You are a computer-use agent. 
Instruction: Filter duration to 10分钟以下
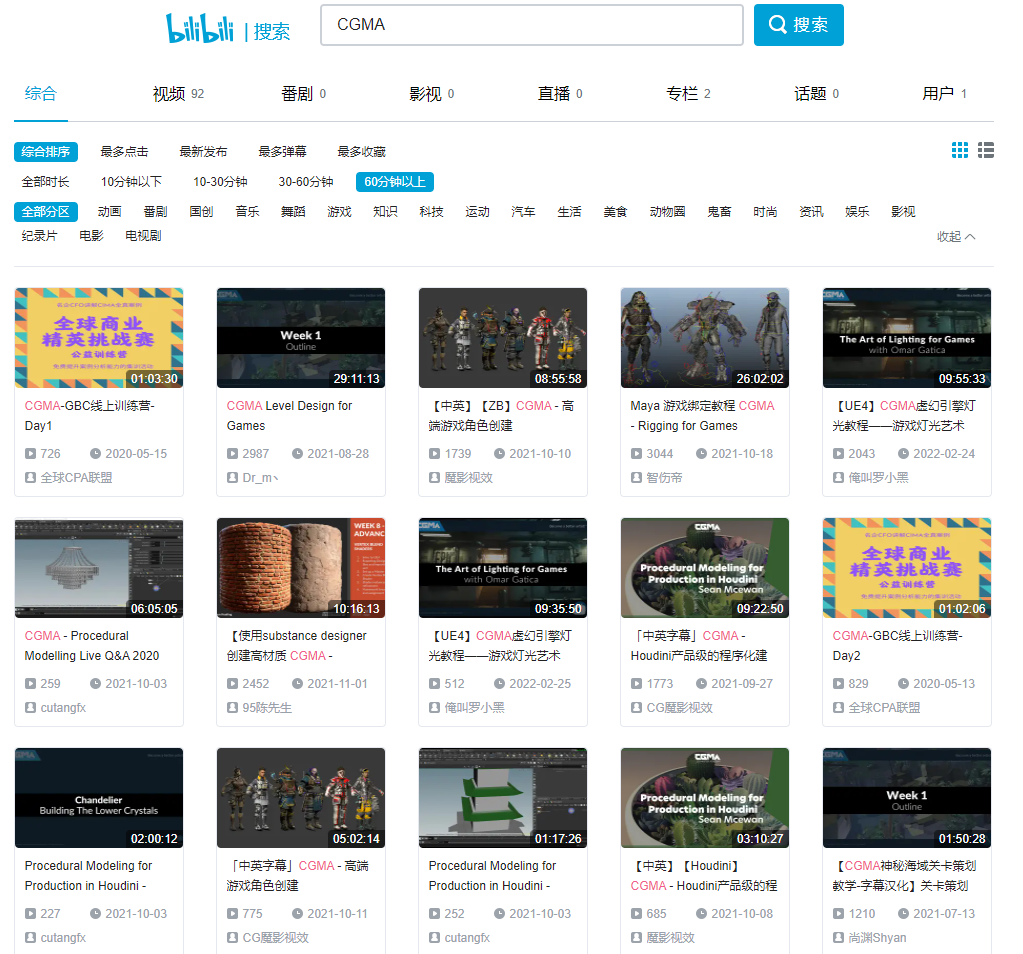coord(131,181)
